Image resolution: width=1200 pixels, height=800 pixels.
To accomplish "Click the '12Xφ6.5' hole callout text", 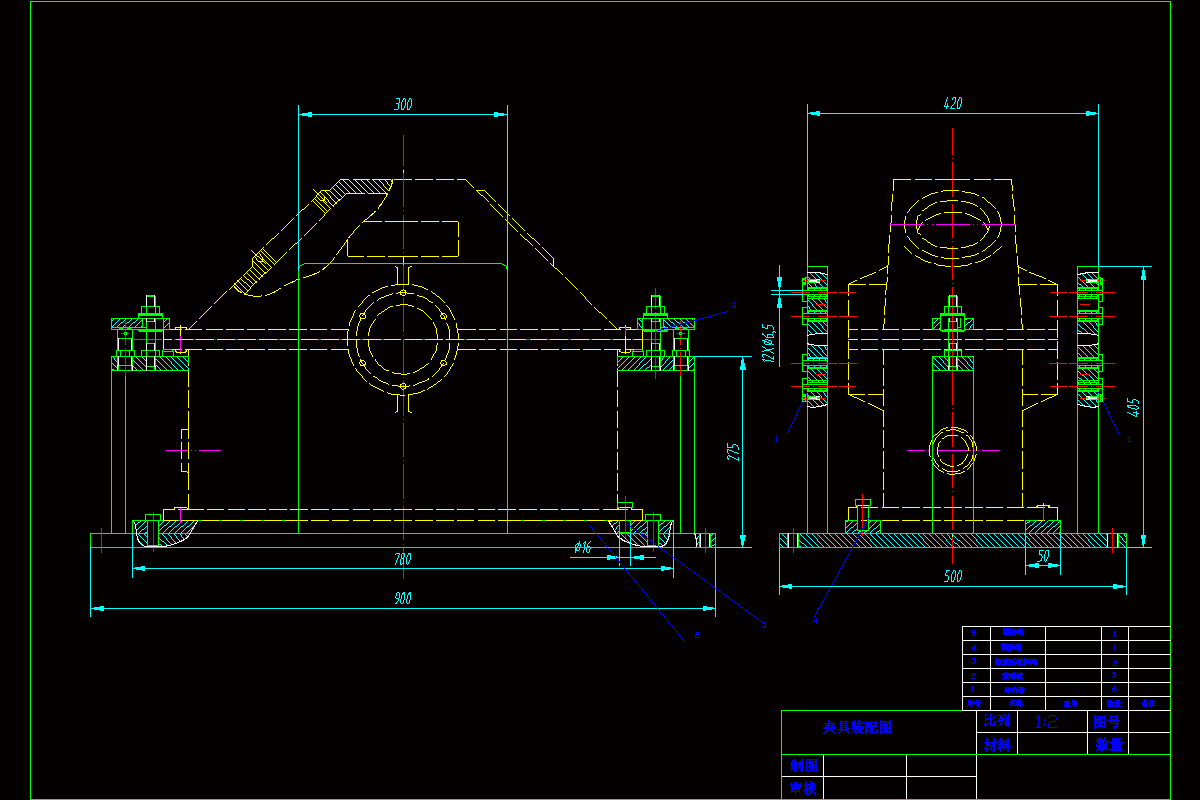I will (768, 342).
